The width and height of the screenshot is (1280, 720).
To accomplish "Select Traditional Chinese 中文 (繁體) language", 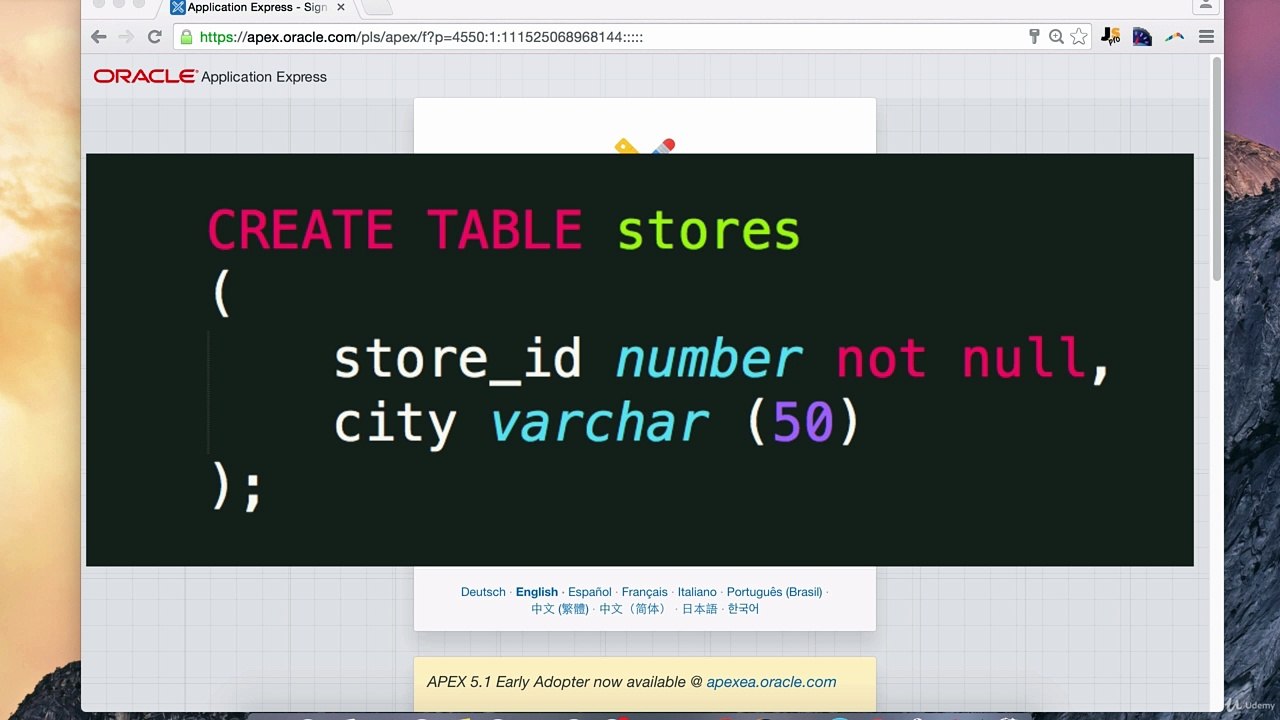I will [x=561, y=608].
